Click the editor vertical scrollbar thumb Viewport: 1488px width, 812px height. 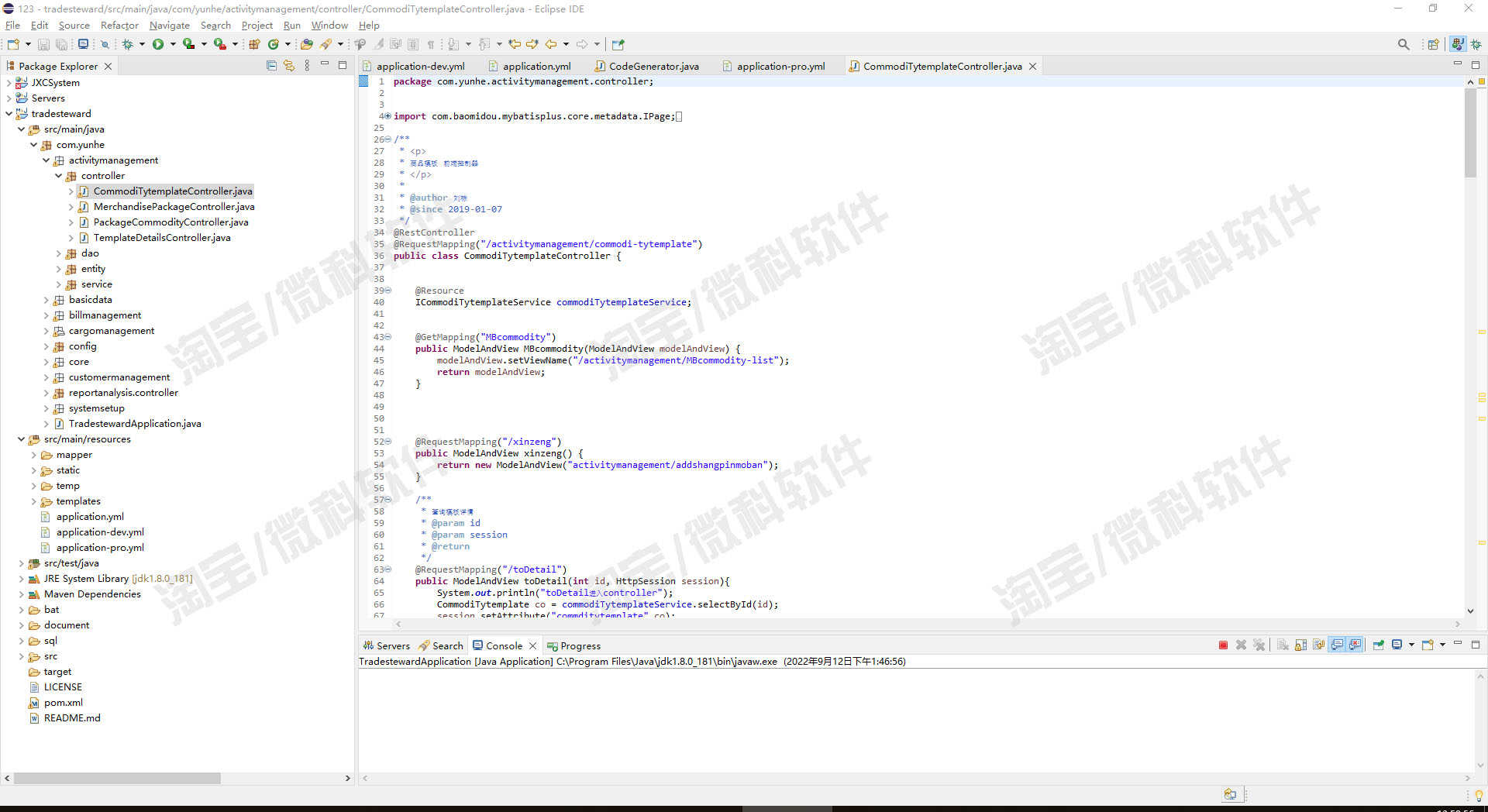1470,132
